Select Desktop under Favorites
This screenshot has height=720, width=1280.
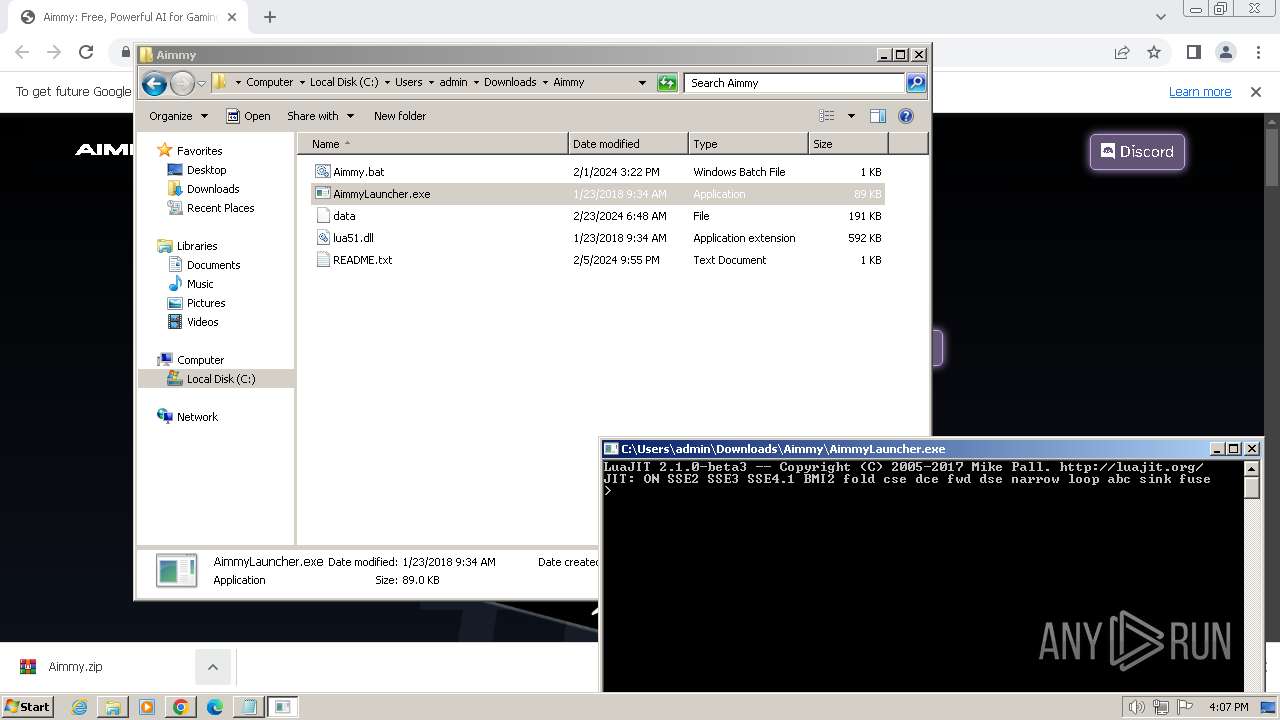click(206, 170)
